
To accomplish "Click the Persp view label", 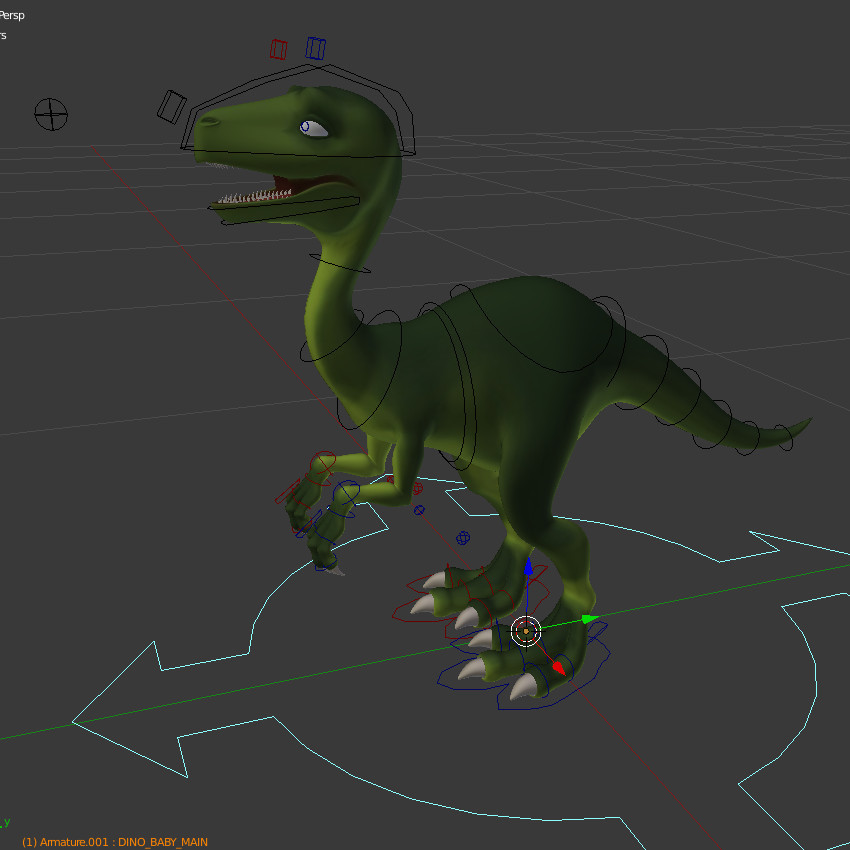I will (13, 15).
